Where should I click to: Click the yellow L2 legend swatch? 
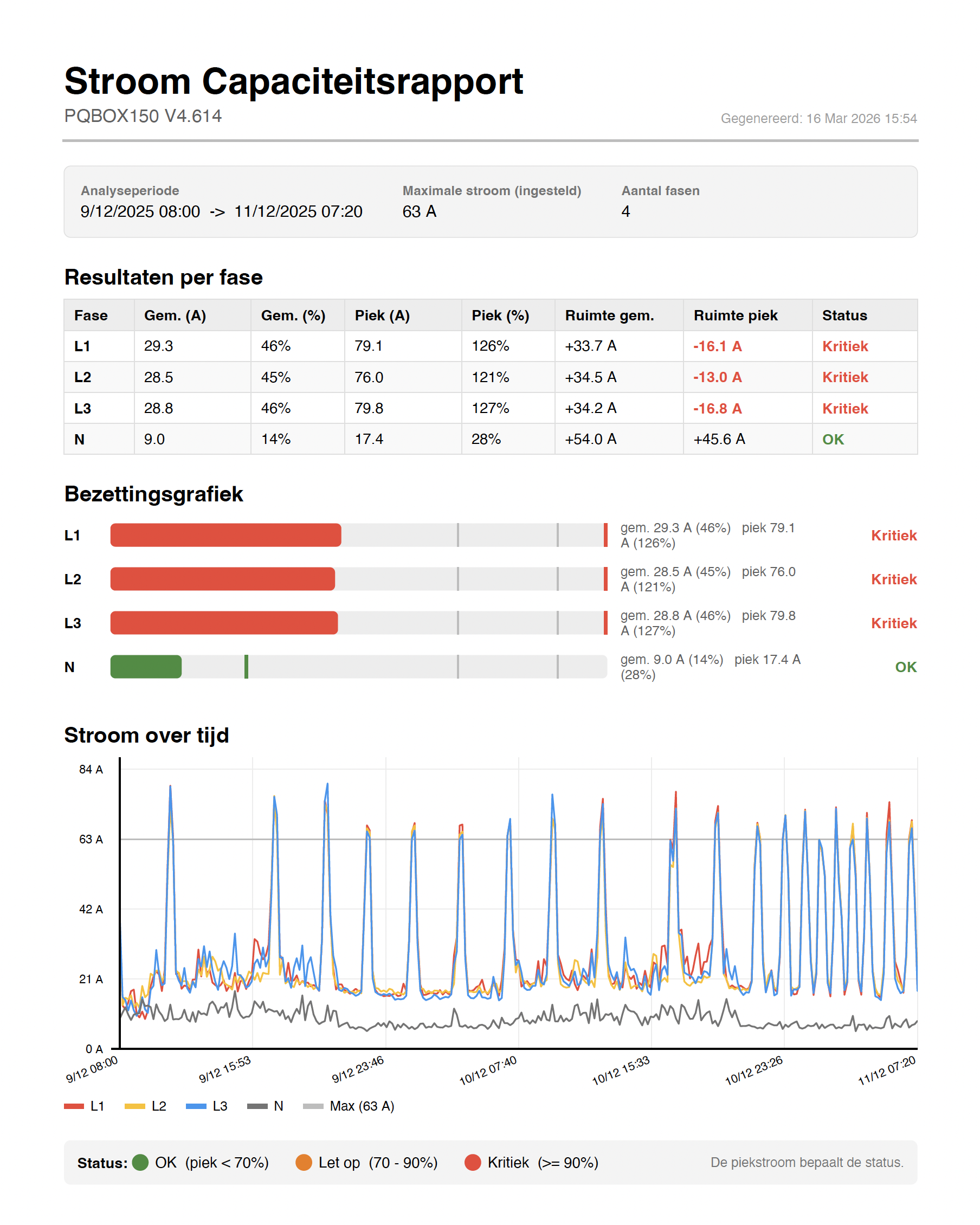[134, 1106]
